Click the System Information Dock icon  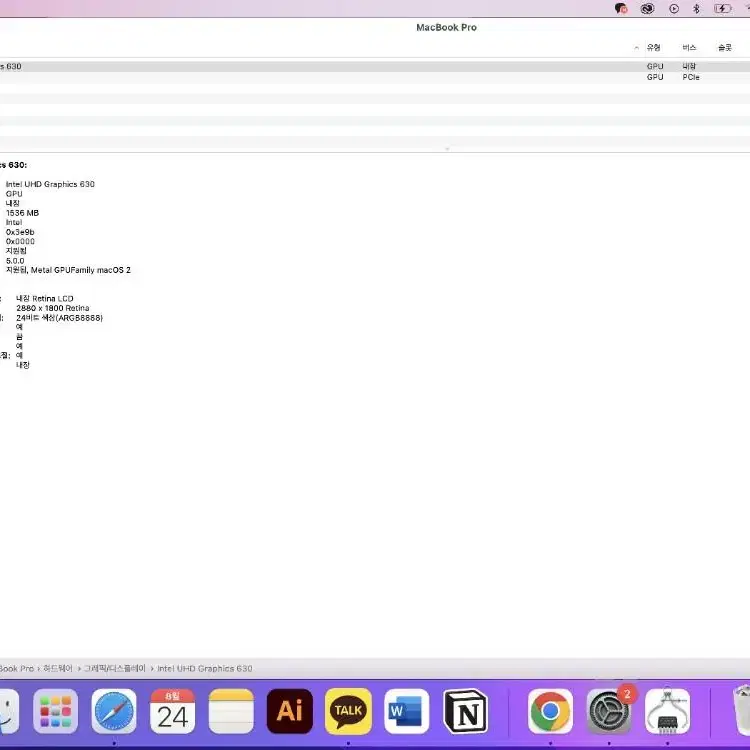coord(667,711)
